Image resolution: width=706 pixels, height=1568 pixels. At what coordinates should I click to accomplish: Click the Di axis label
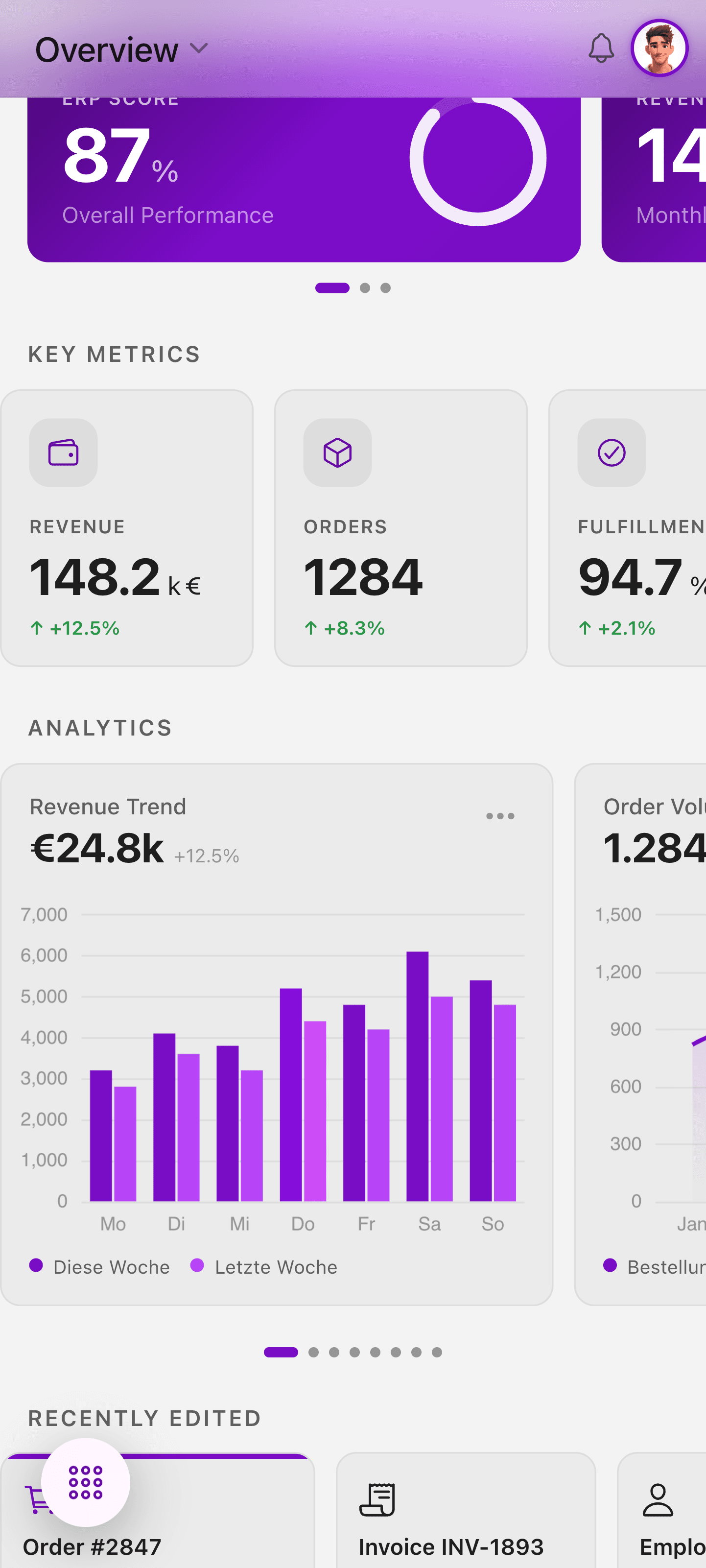tap(176, 1223)
